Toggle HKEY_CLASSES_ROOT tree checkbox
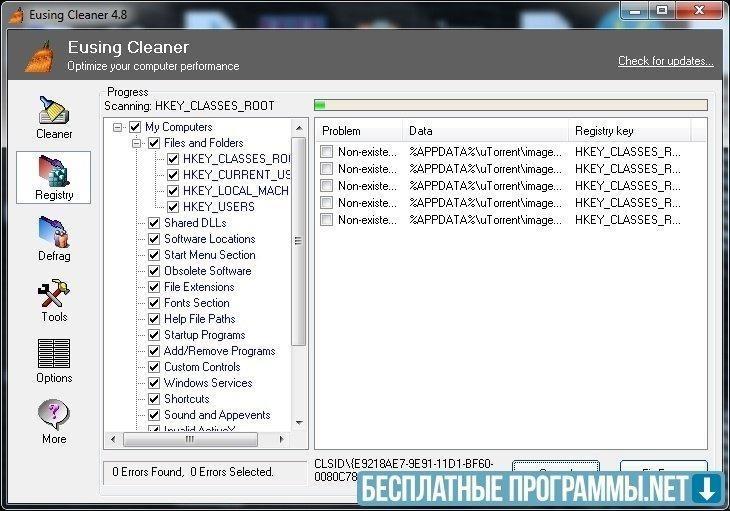The height and width of the screenshot is (511, 730). pos(173,159)
